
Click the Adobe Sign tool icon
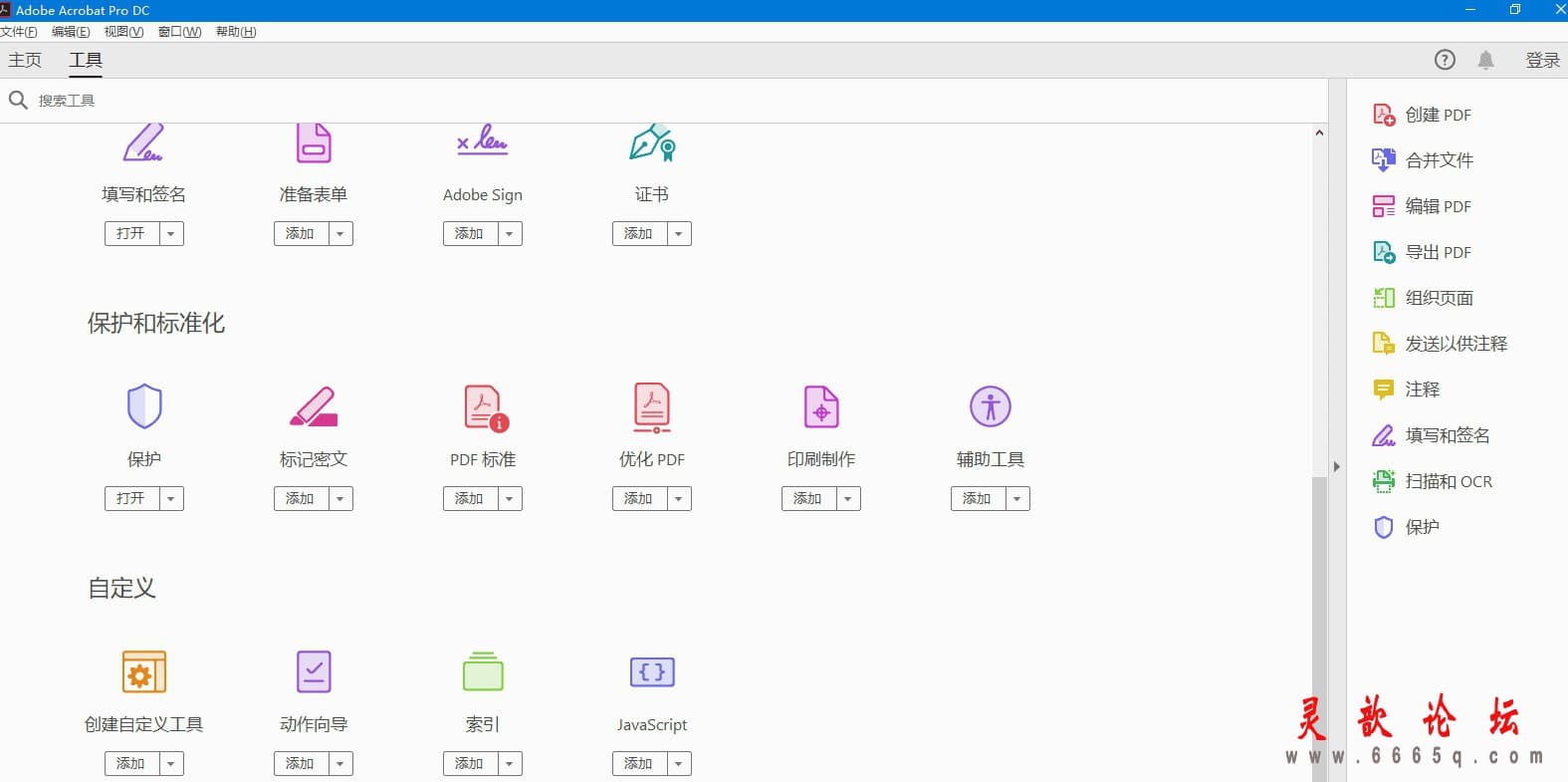[x=483, y=140]
